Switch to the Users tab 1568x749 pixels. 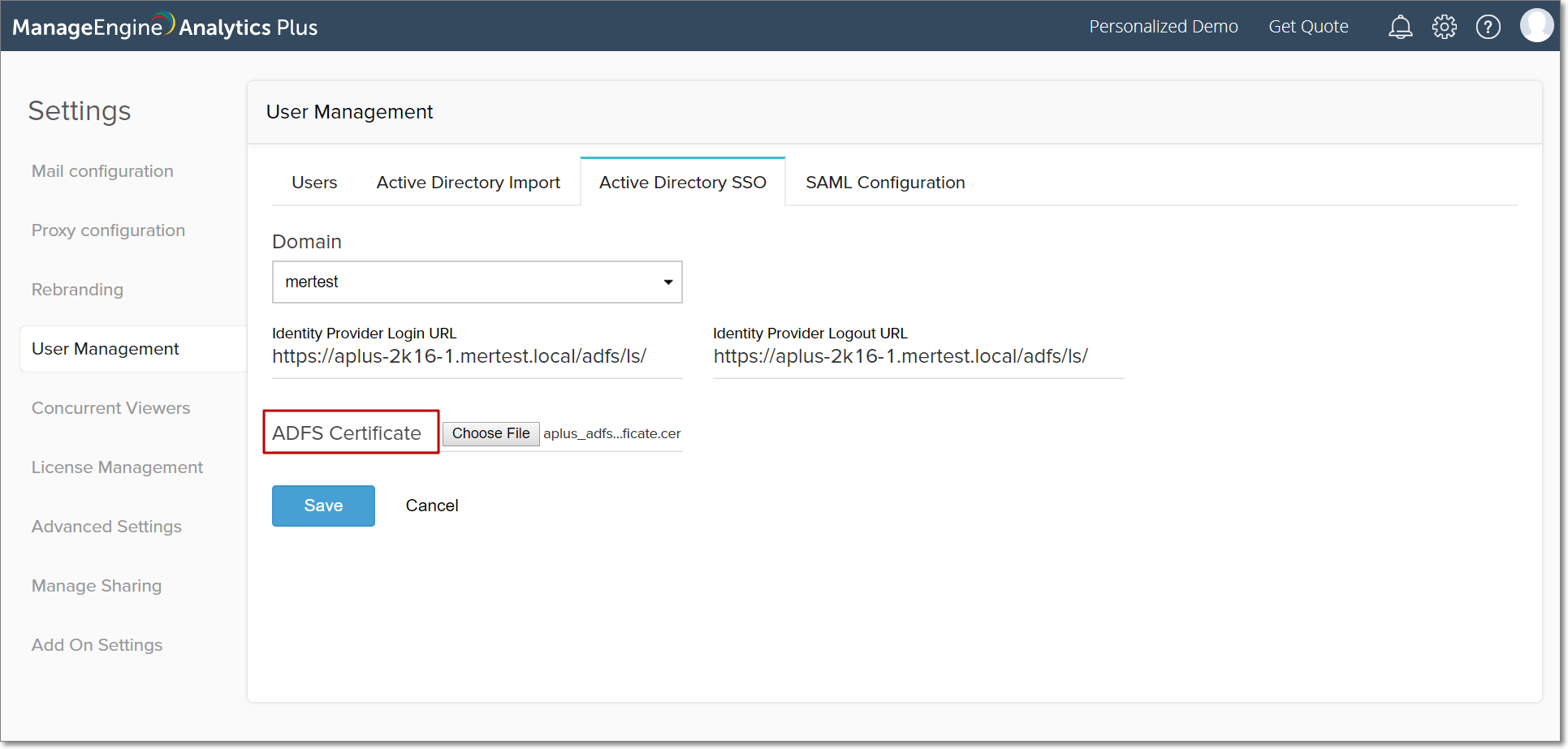(x=314, y=183)
